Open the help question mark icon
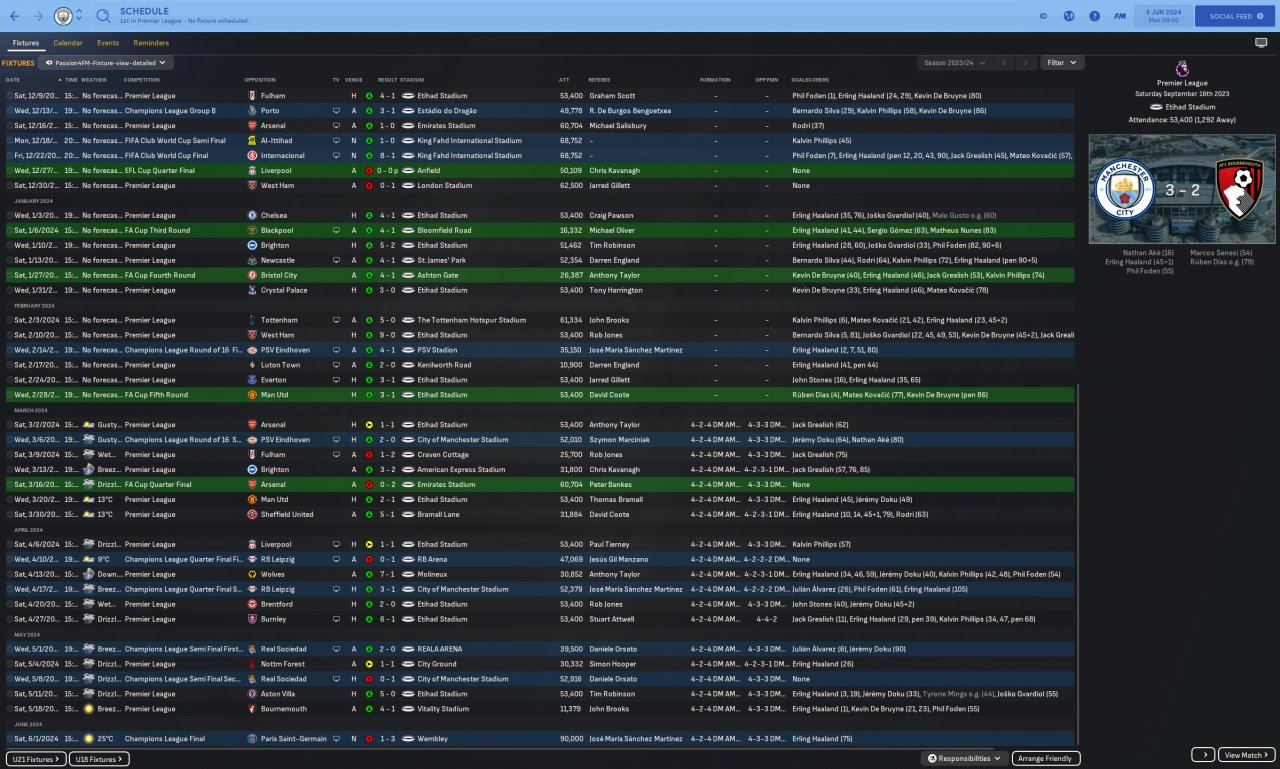 (1095, 16)
